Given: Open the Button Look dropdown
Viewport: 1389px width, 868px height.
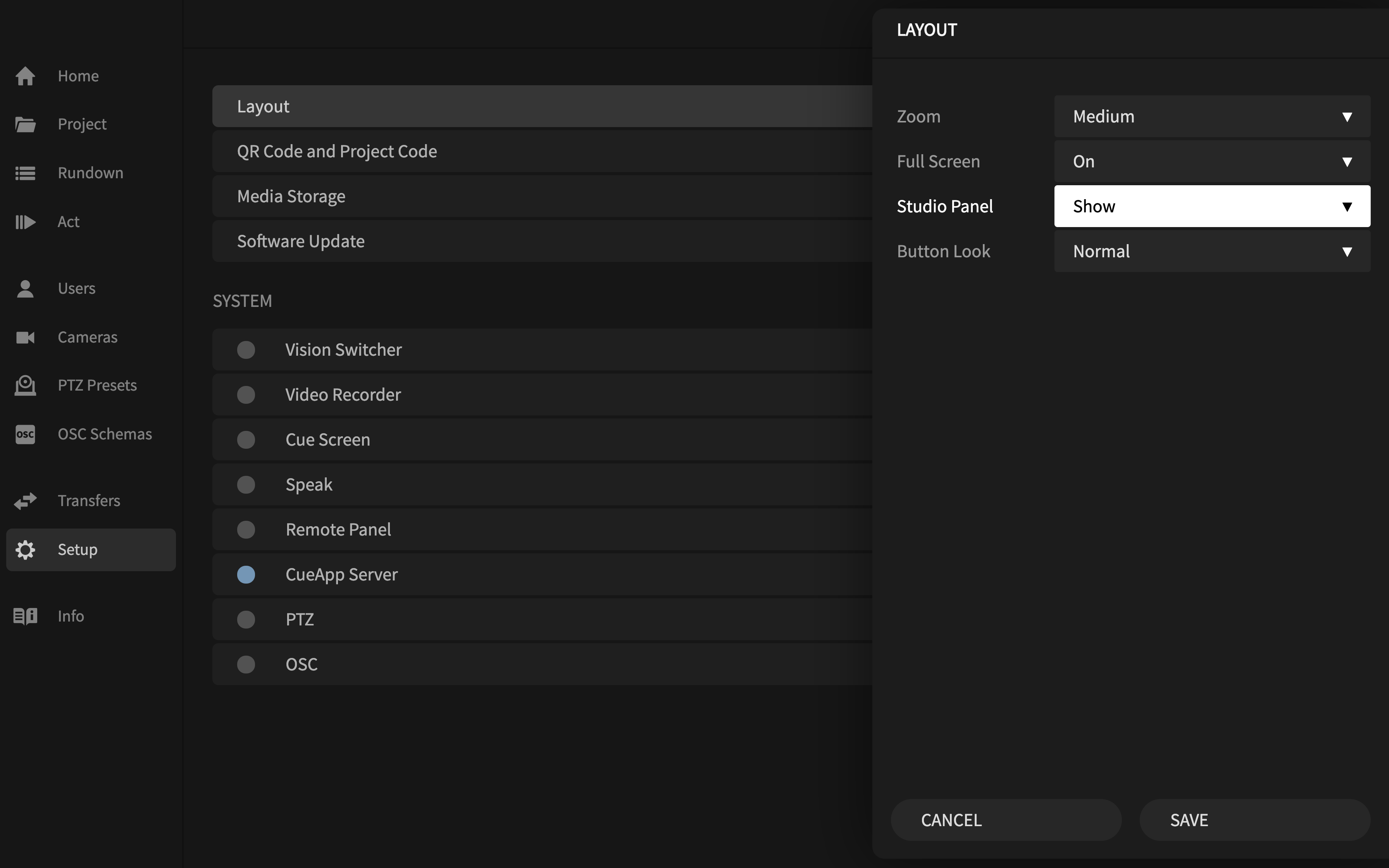Looking at the screenshot, I should (x=1211, y=251).
